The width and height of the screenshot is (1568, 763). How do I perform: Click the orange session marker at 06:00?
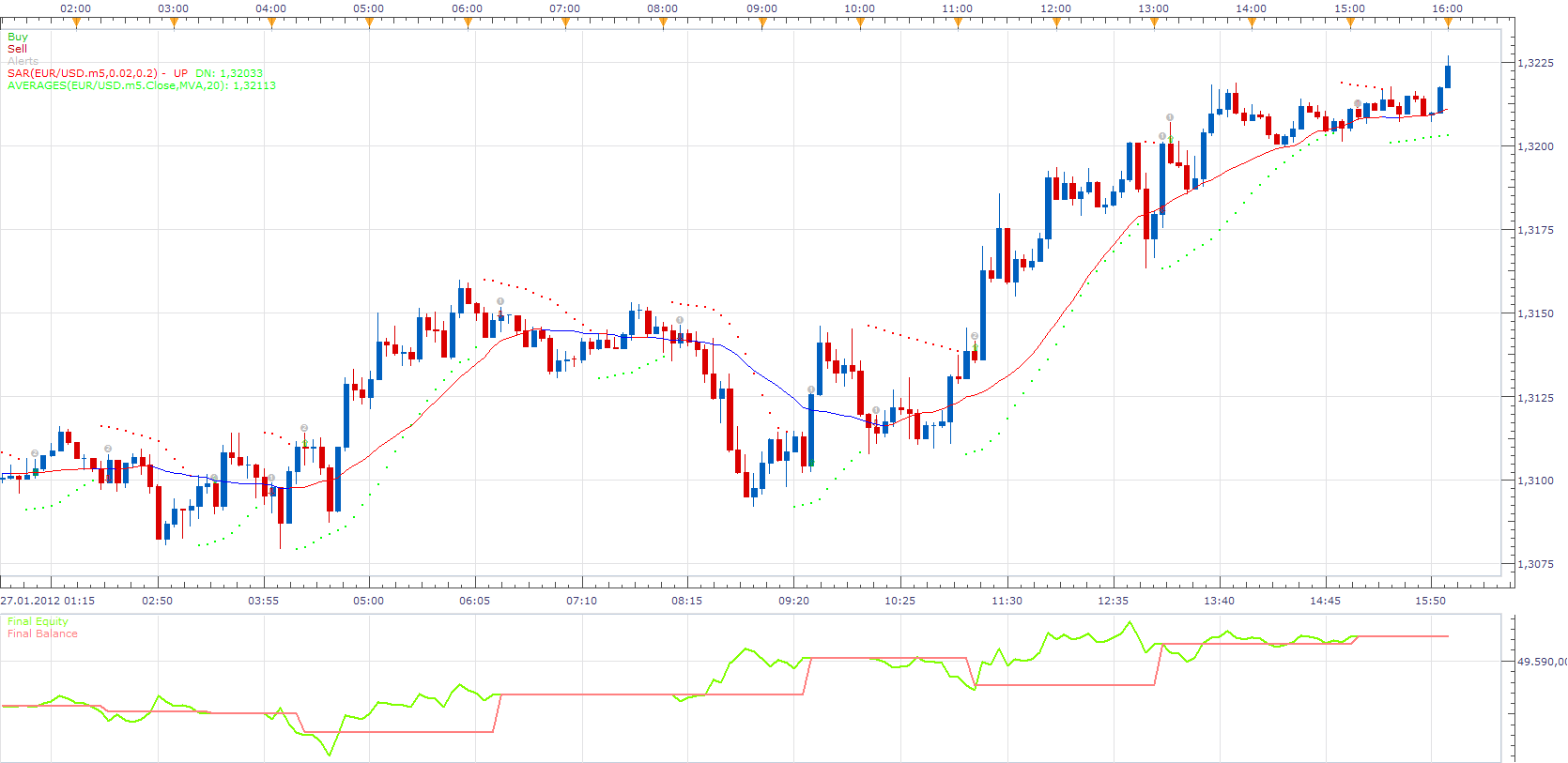click(x=468, y=23)
